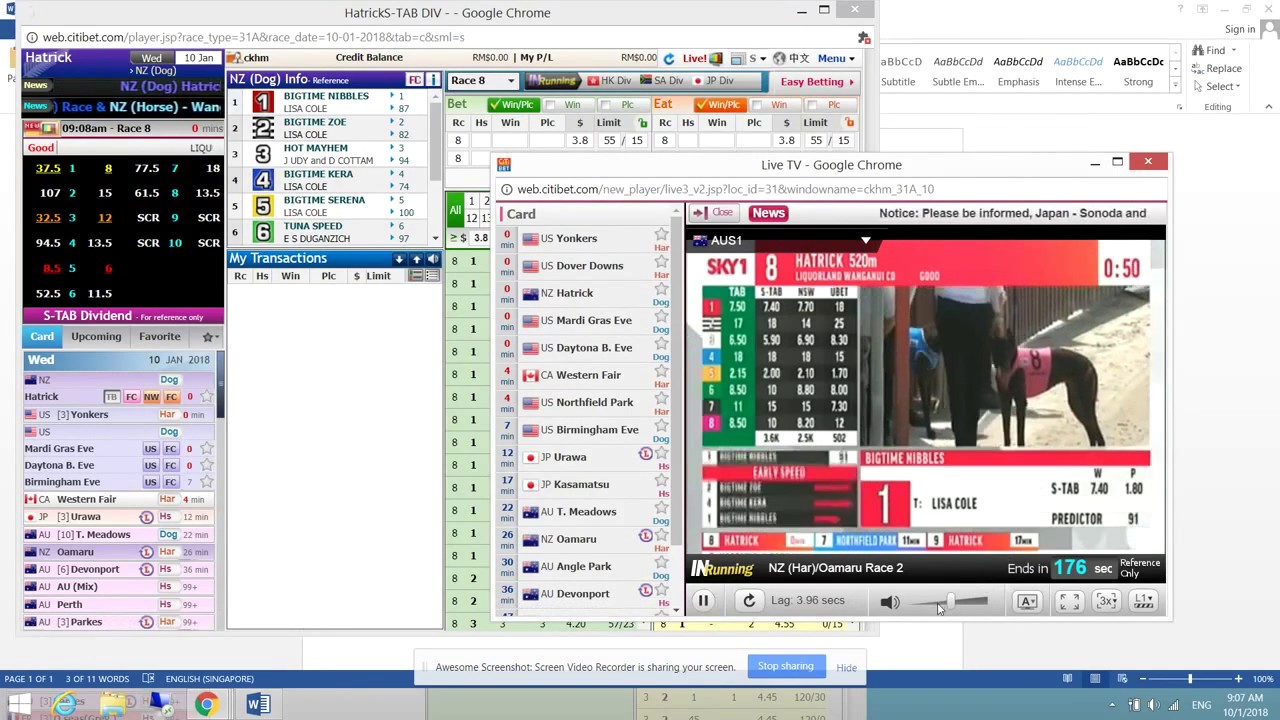Viewport: 1280px width, 720px height.
Task: Toggle the sound icon in My Transactions header
Action: pos(433,259)
